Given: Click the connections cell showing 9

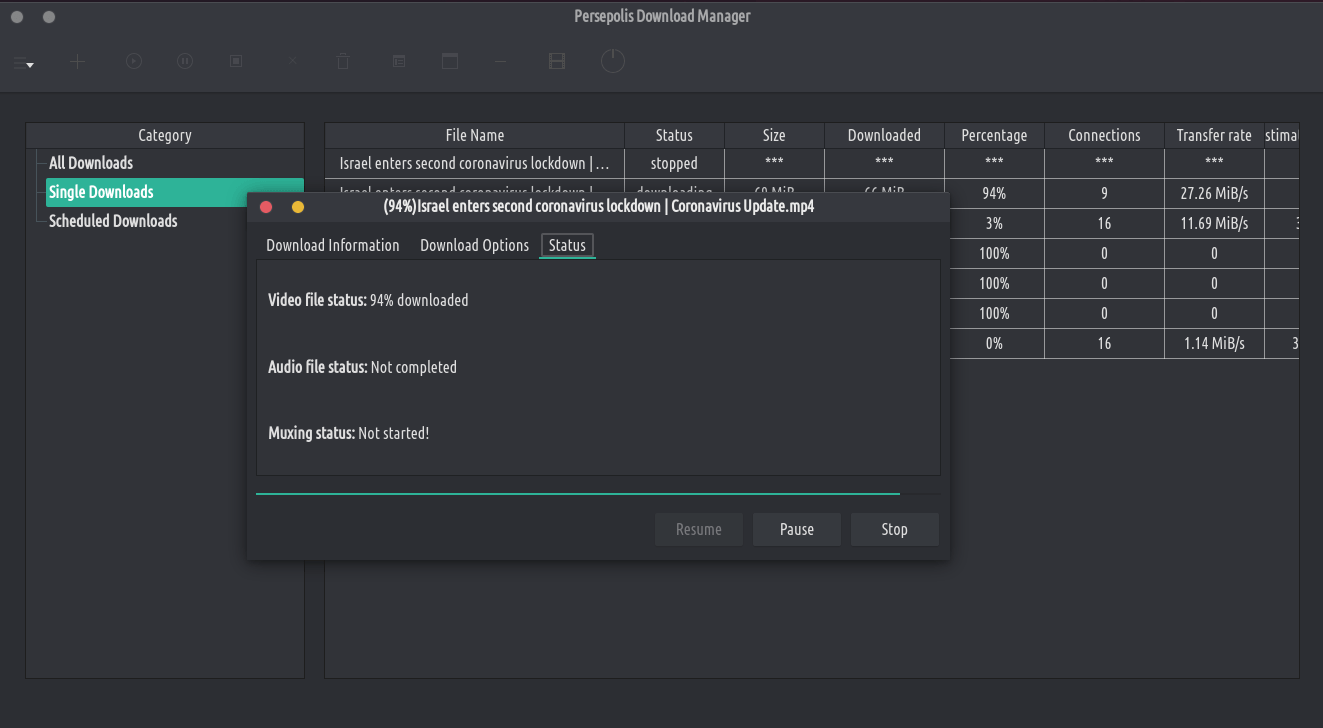Looking at the screenshot, I should tap(1104, 194).
